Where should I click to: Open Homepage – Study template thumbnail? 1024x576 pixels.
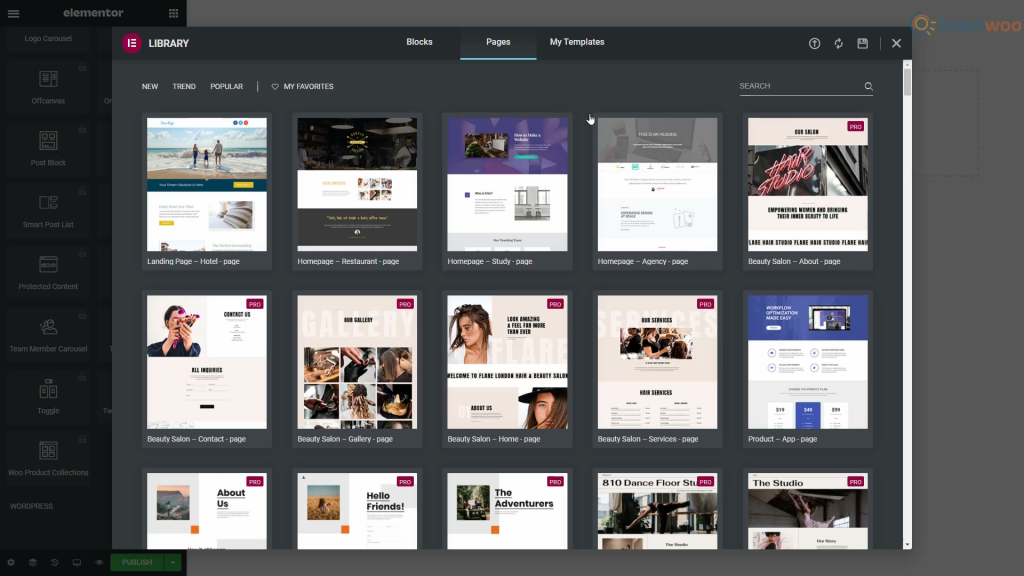click(507, 184)
